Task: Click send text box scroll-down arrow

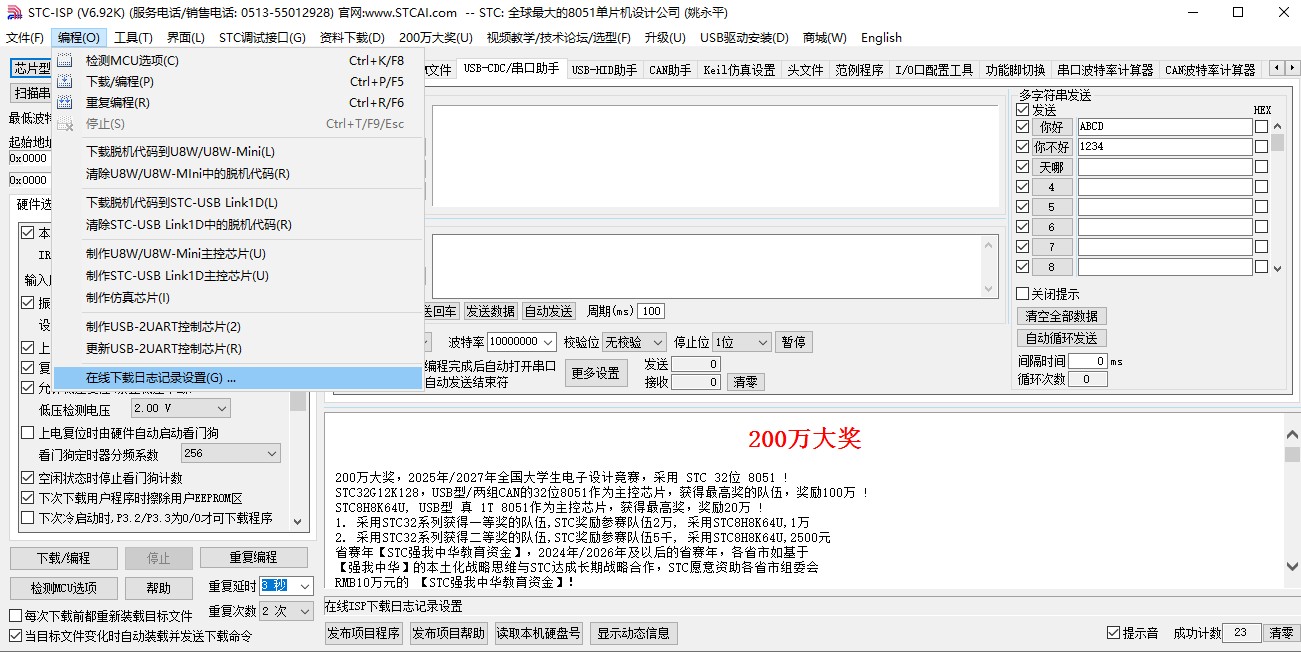Action: (990, 289)
